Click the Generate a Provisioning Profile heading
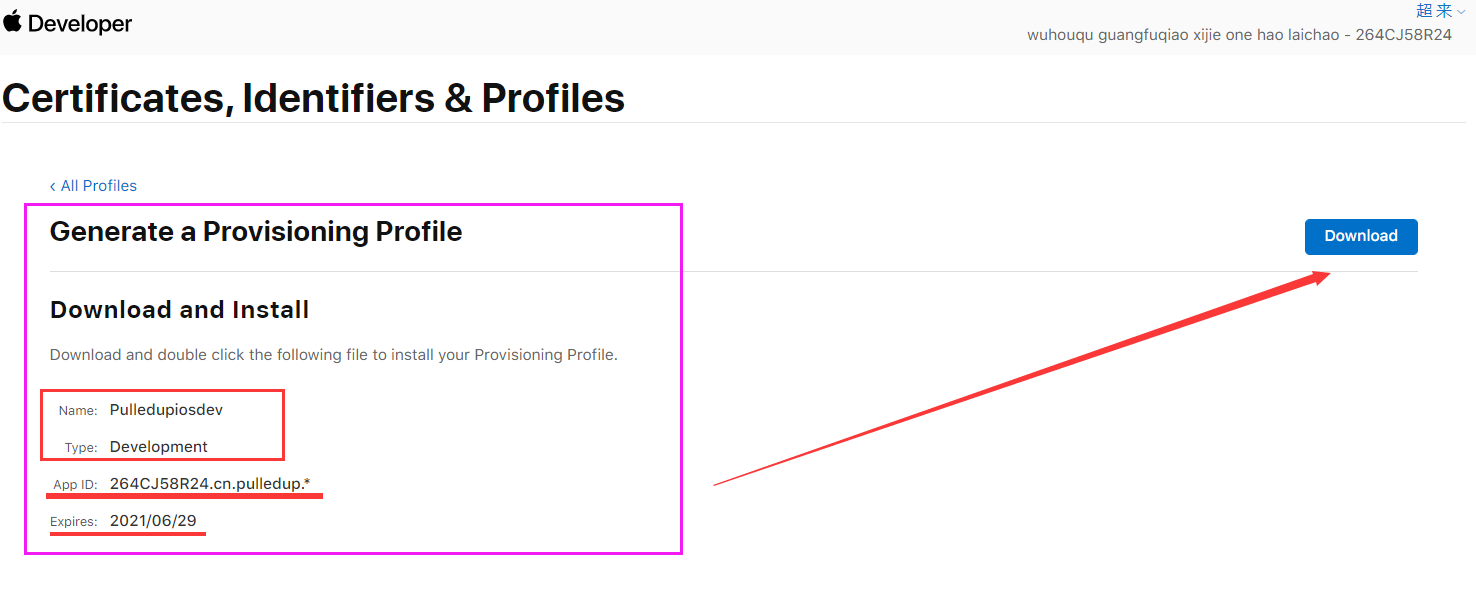Screen dimensions: 1476x594 256,232
